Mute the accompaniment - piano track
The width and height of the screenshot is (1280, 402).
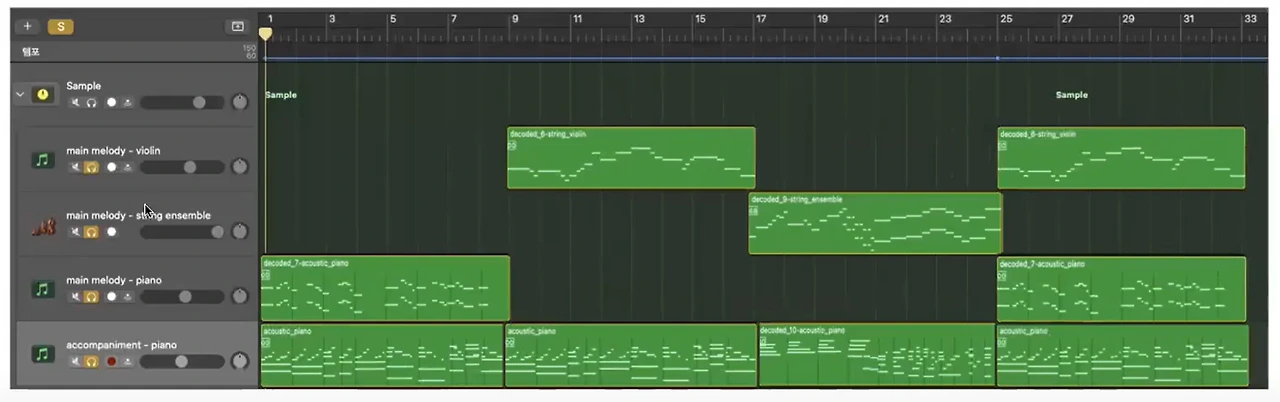[75, 361]
